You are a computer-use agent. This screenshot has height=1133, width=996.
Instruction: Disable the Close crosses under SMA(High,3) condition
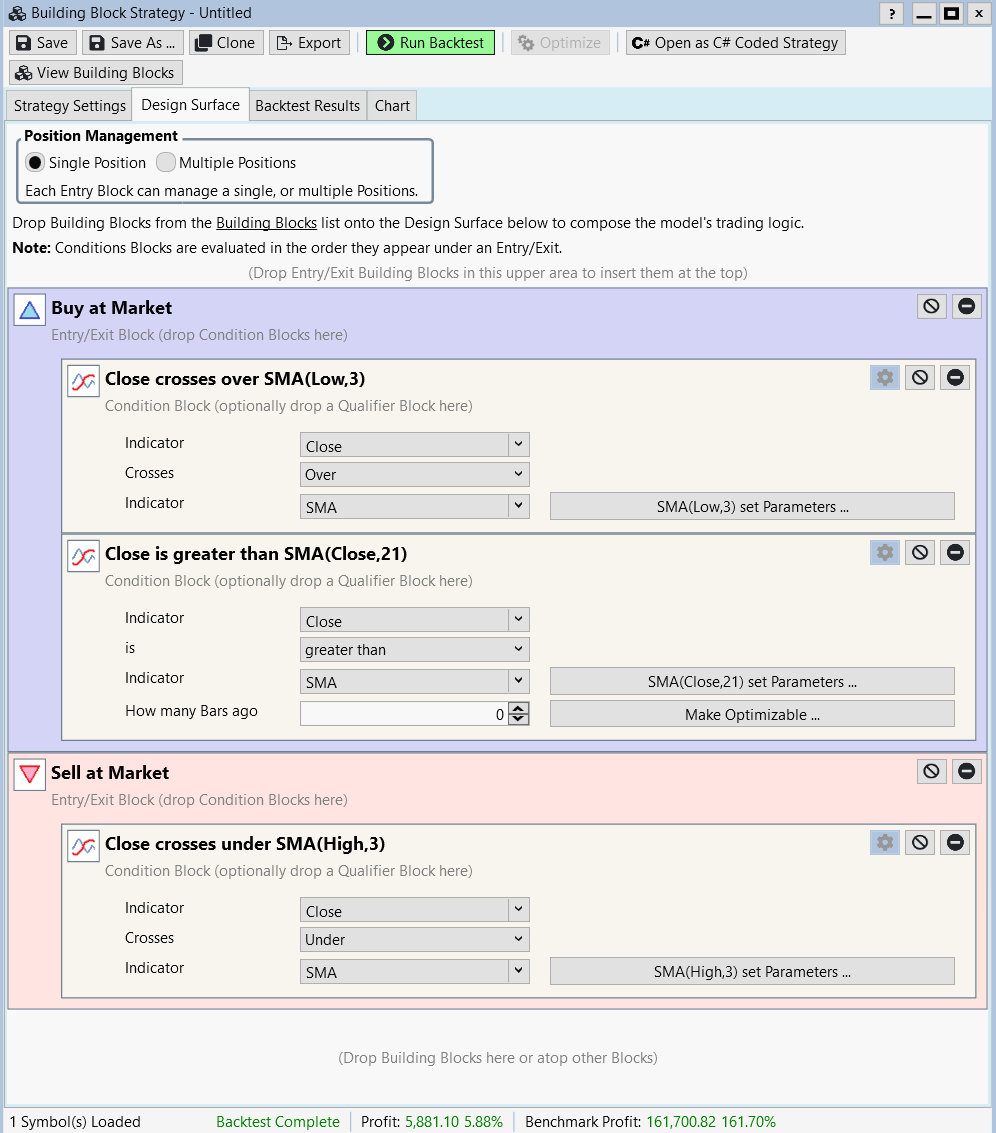tap(920, 843)
